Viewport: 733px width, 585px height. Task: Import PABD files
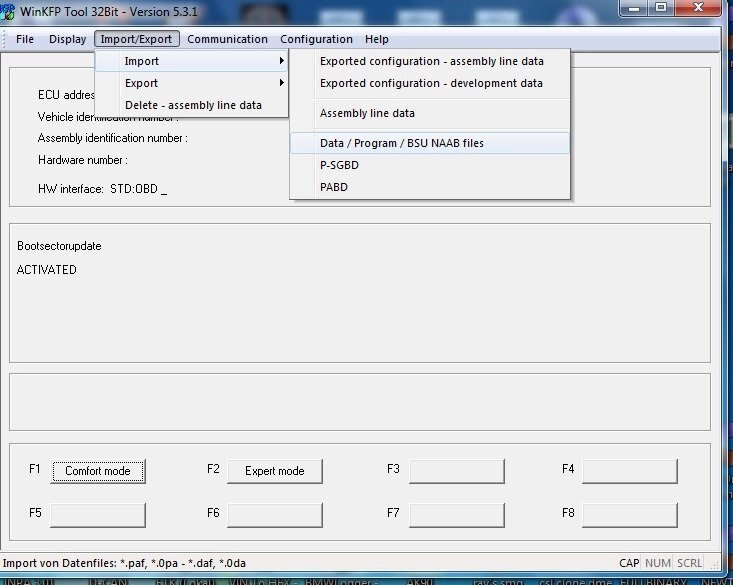coord(334,187)
